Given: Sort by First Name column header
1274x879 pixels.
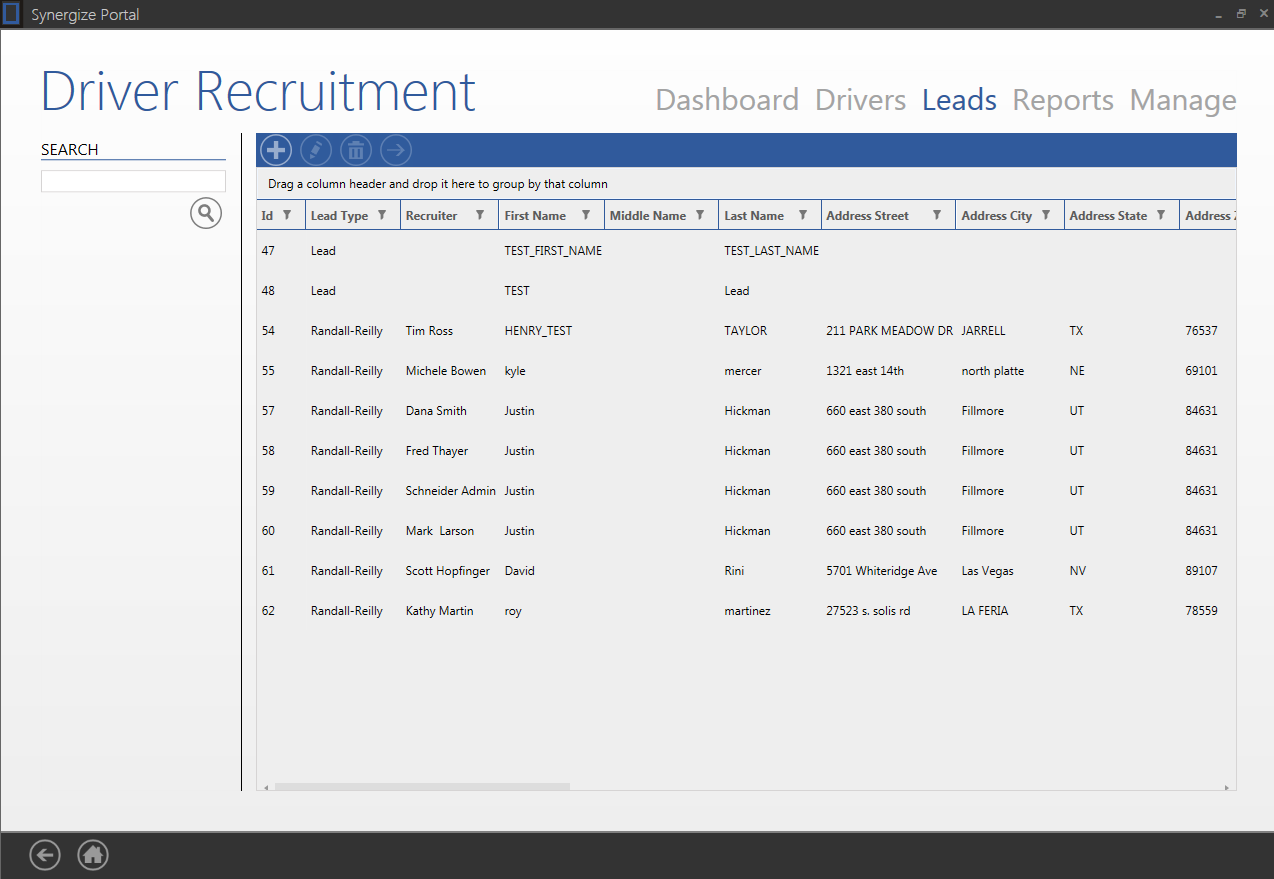Looking at the screenshot, I should click(x=535, y=216).
